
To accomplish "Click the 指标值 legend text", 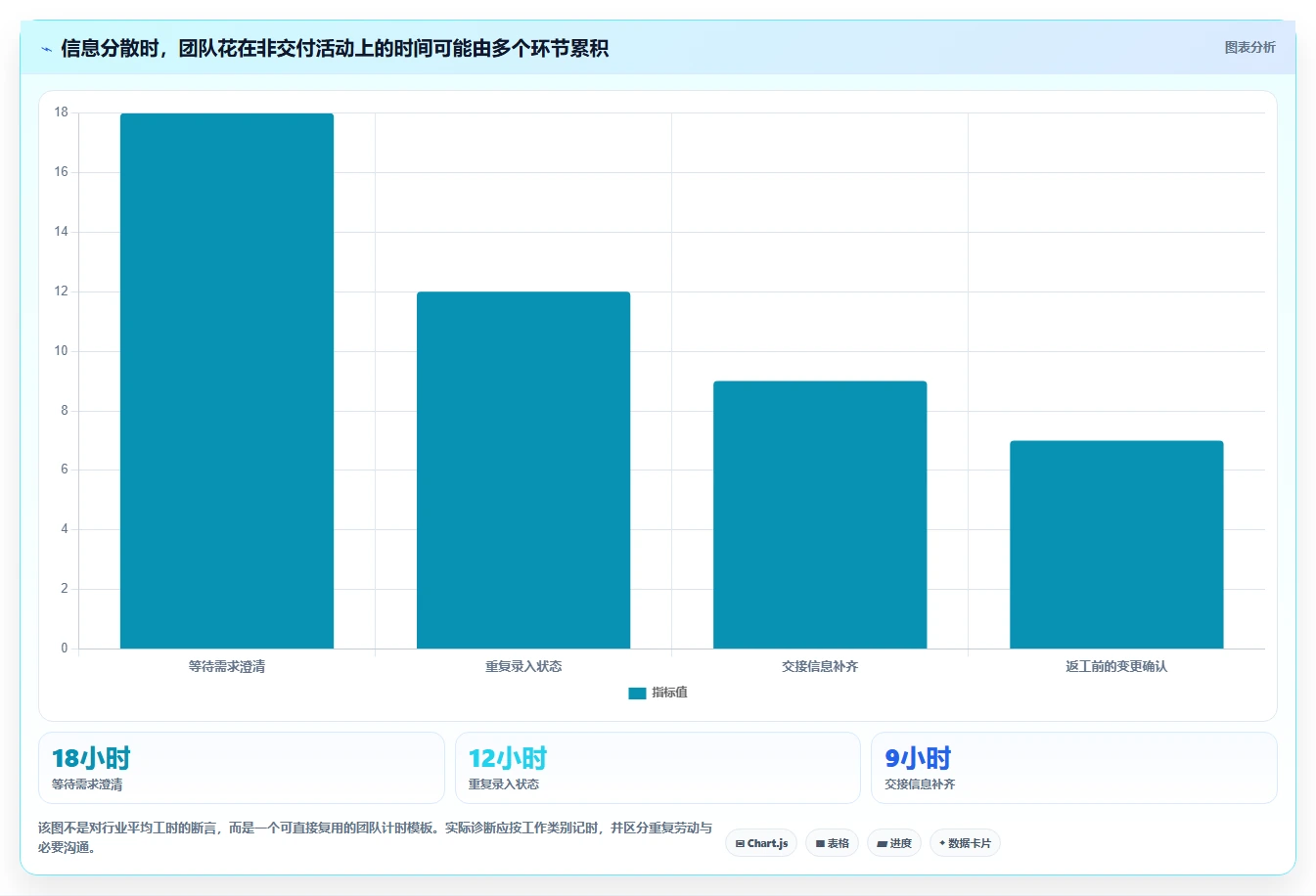I will click(x=670, y=693).
